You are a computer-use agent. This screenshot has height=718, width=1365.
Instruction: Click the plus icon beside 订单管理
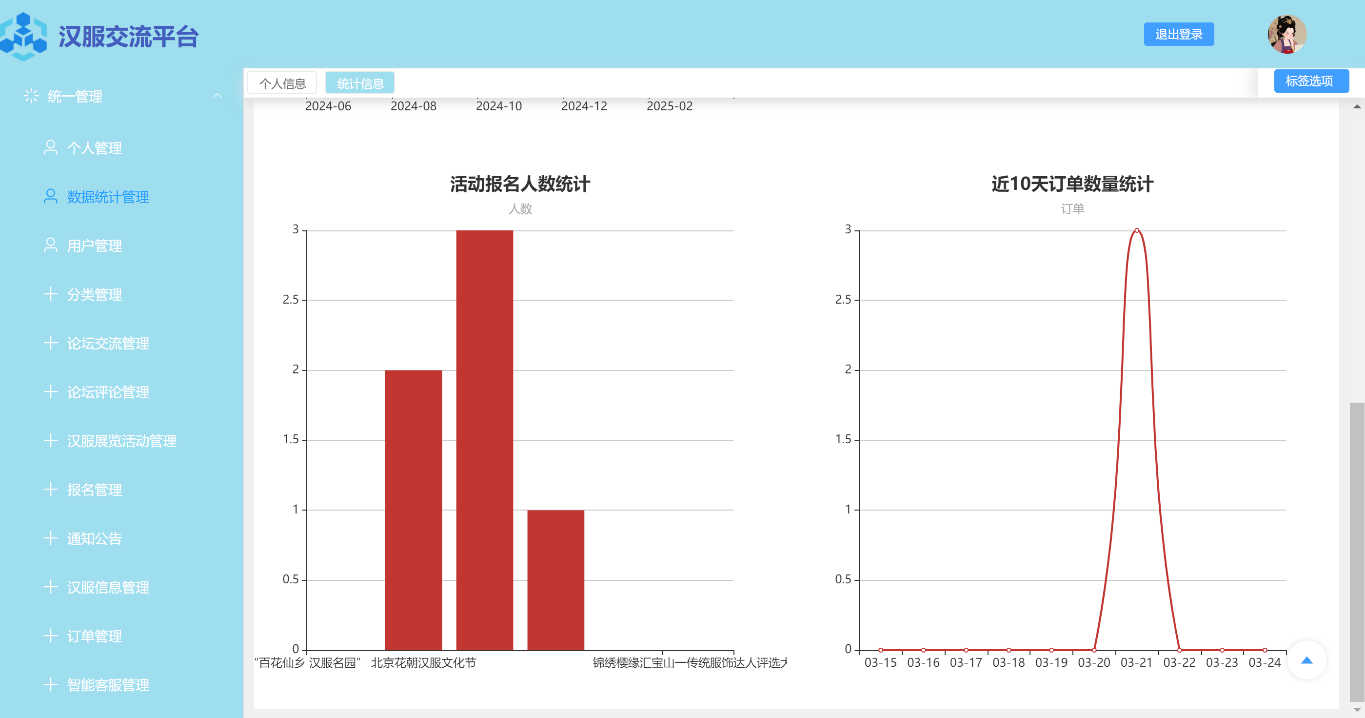click(50, 636)
